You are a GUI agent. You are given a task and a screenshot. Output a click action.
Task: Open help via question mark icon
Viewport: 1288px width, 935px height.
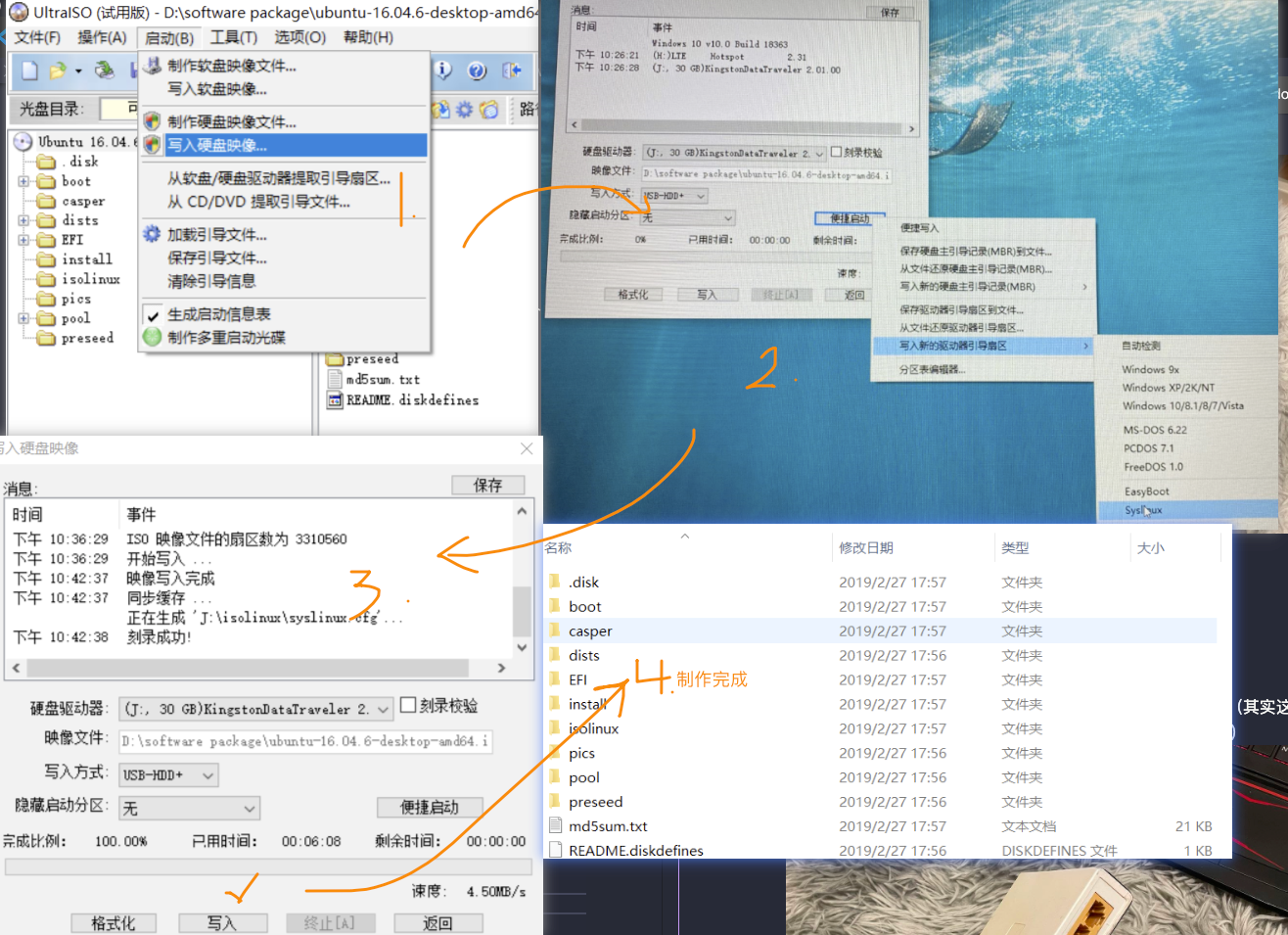477,70
